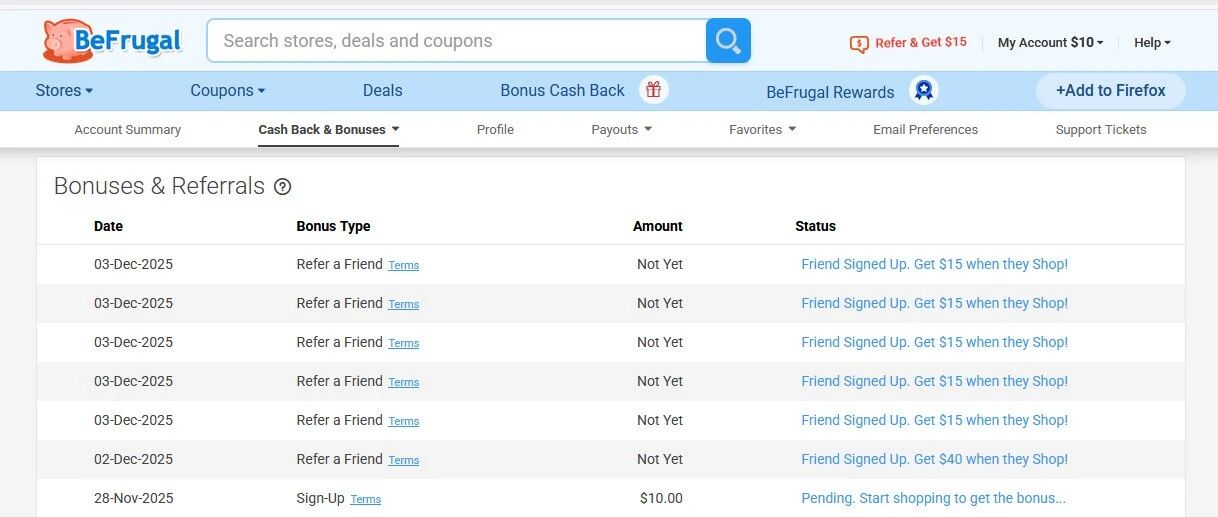Focus the search stores, deals and coupons field
The image size is (1218, 517).
point(457,41)
